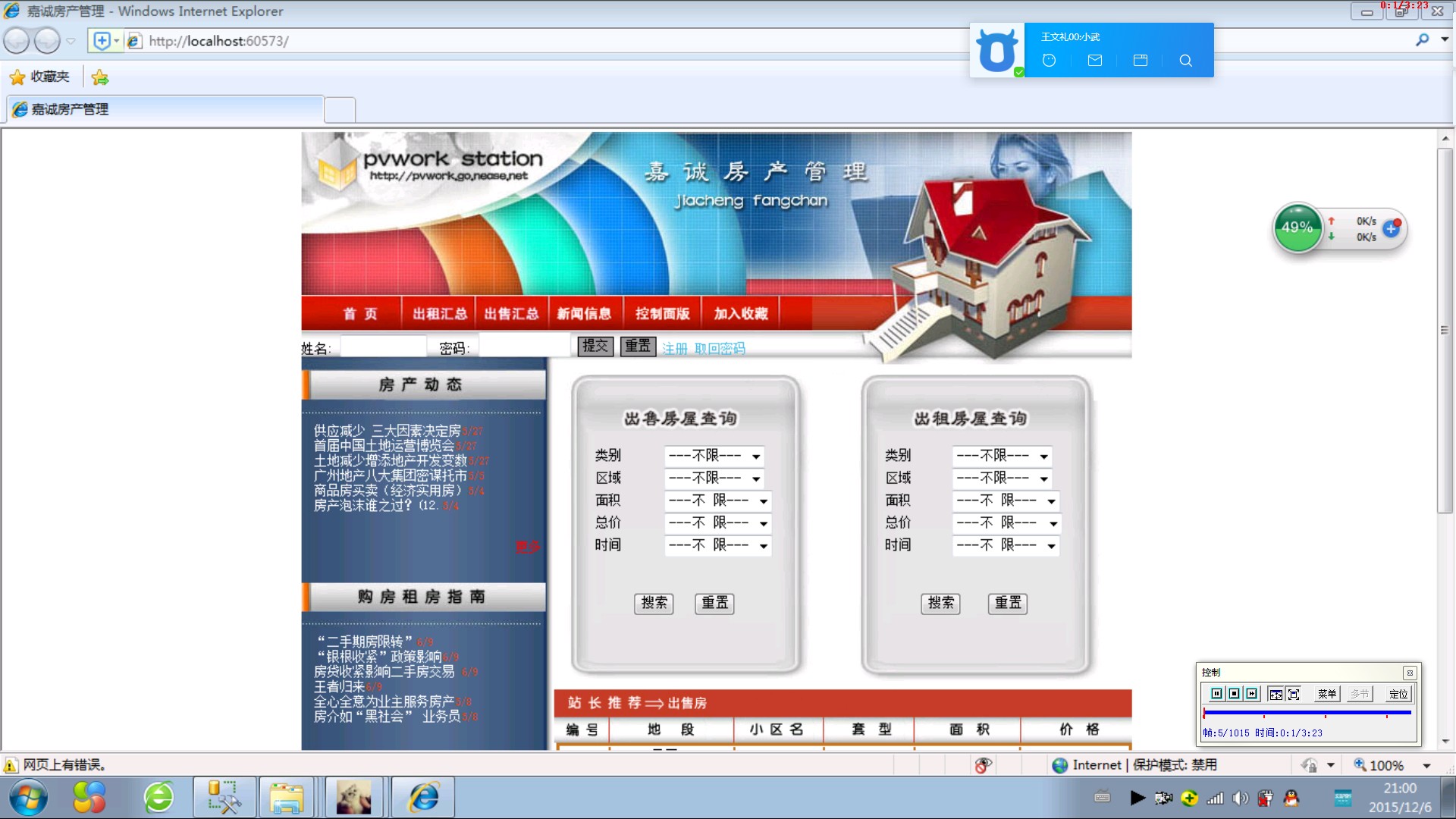
Task: Expand 区域 dropdown in 出售房屋查询
Action: click(x=714, y=478)
